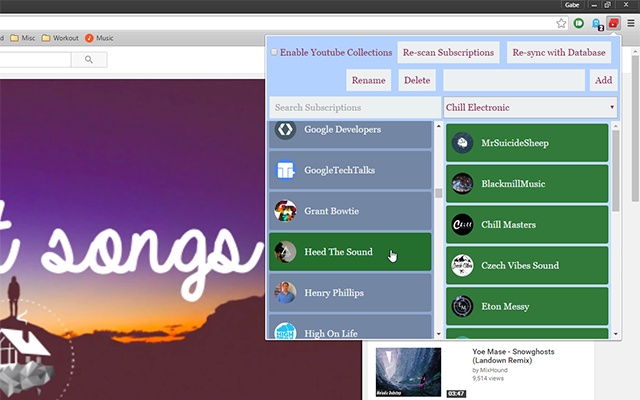Viewport: 640px width, 400px height.
Task: Click Heed The Sound channel avatar
Action: point(285,252)
